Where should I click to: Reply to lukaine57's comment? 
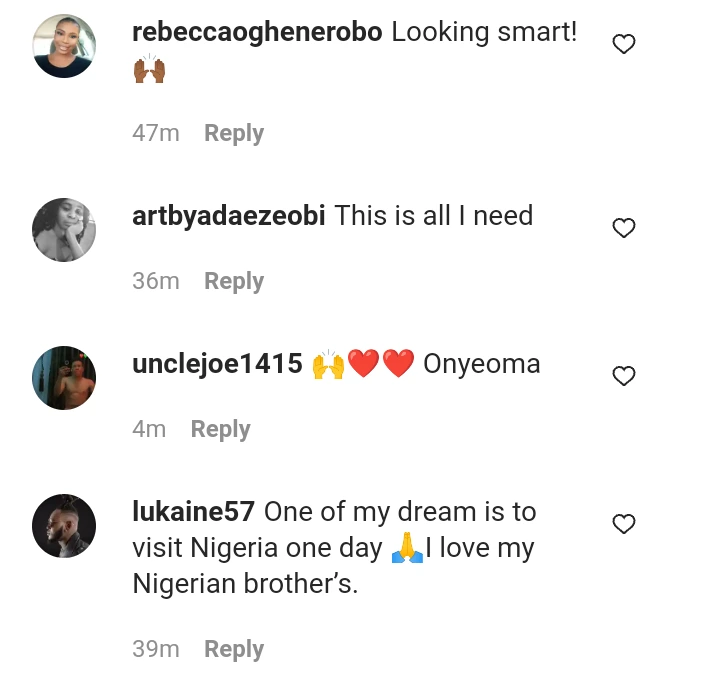(x=234, y=649)
